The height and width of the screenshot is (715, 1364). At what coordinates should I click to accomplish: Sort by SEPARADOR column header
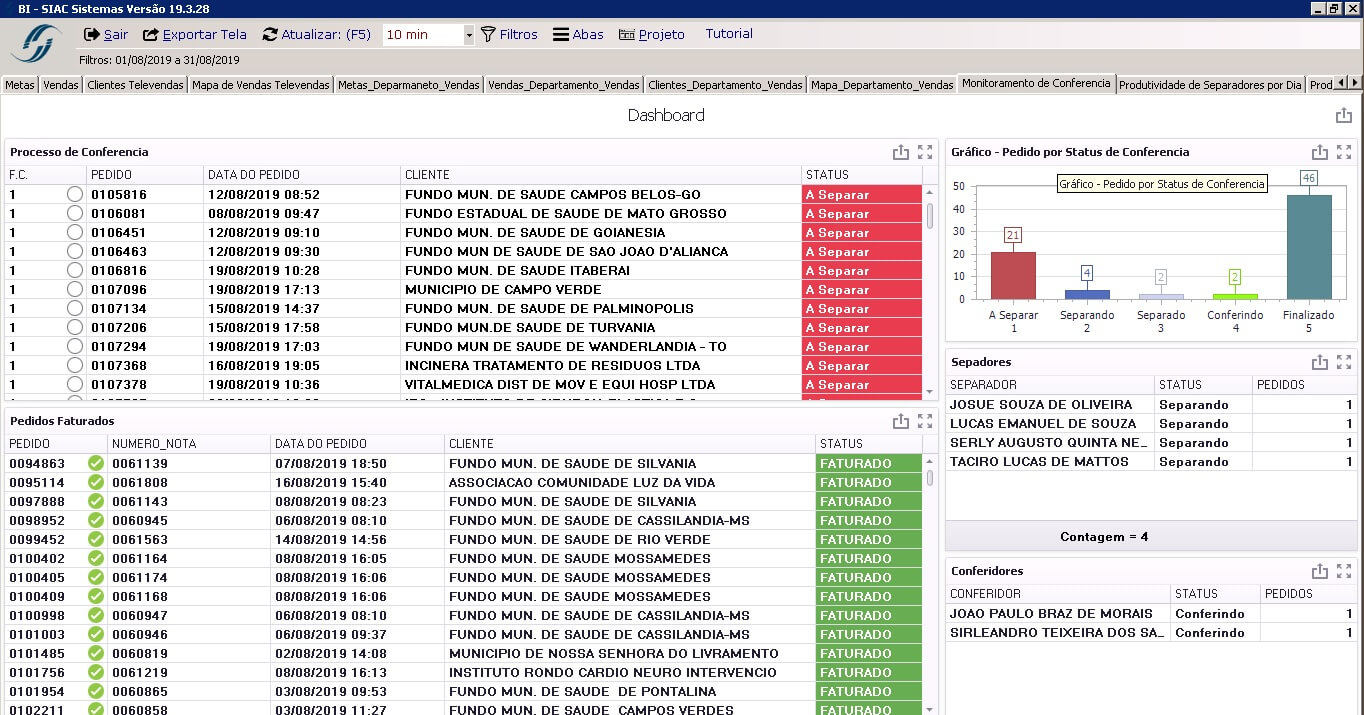[x=1049, y=385]
